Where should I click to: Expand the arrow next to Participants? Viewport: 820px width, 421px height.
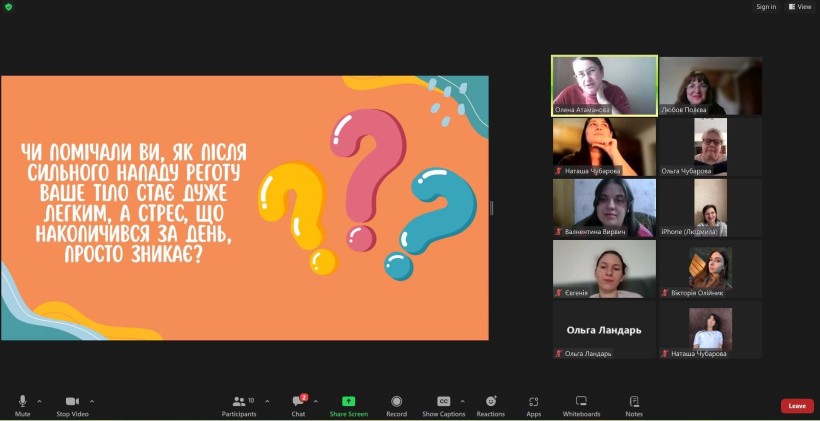click(267, 401)
